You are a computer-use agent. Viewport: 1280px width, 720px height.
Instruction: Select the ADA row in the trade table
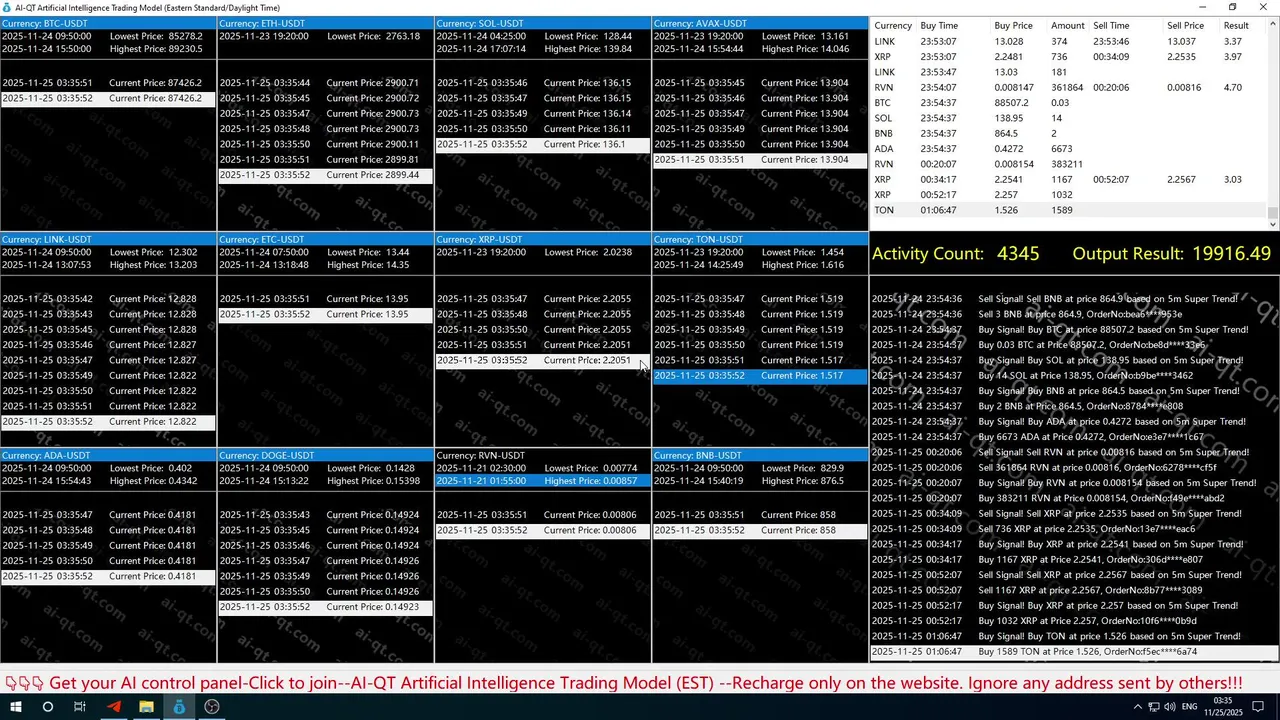[x=1069, y=149]
